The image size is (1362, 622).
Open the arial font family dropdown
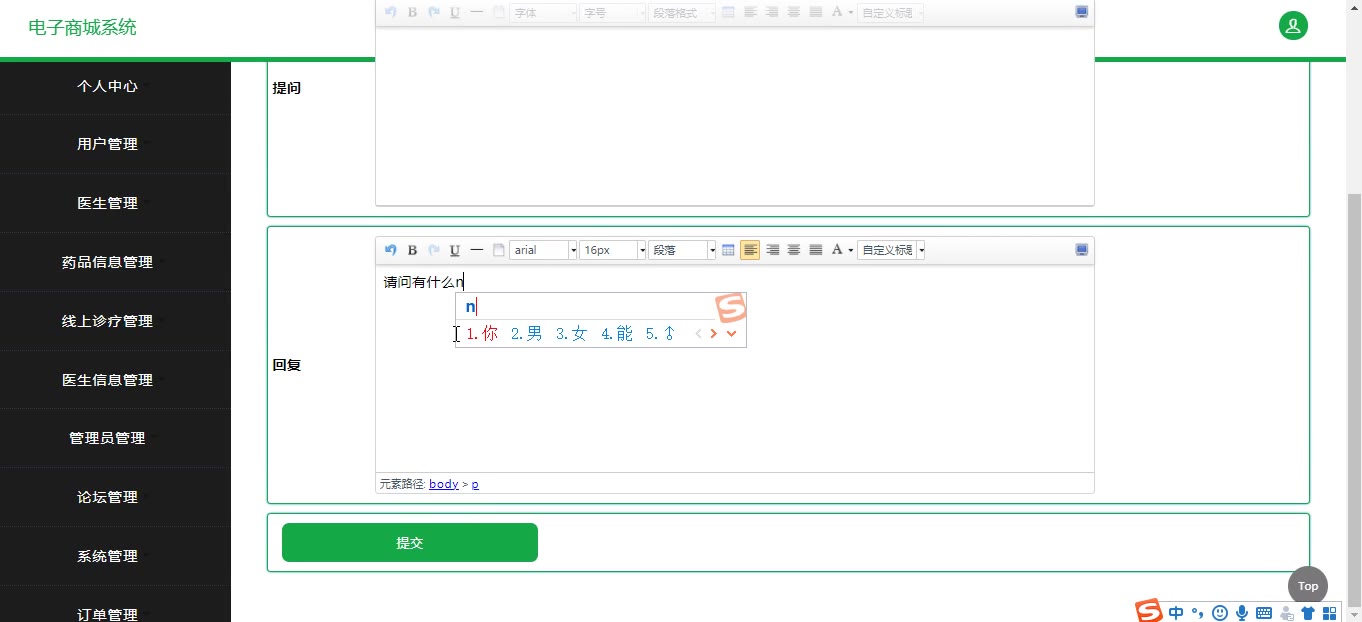tap(543, 250)
